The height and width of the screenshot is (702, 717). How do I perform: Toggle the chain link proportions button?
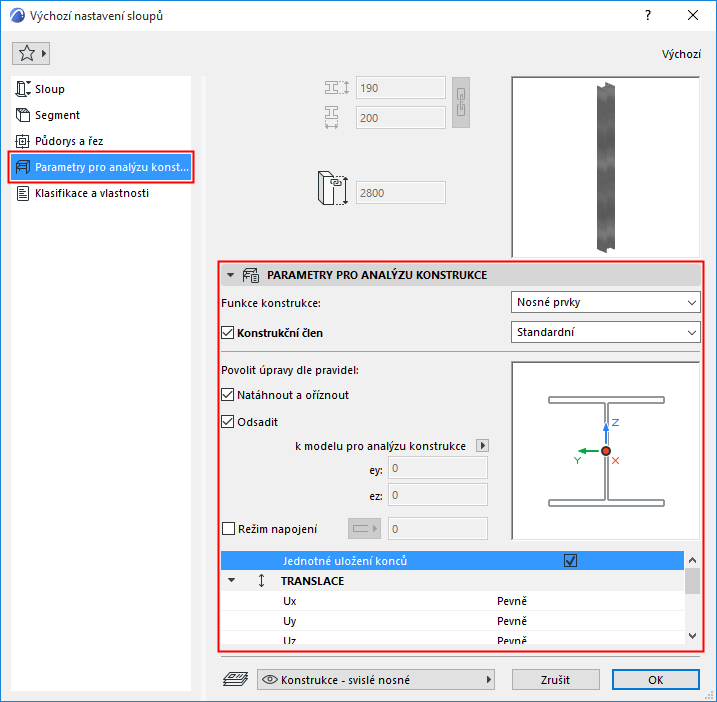(x=461, y=102)
